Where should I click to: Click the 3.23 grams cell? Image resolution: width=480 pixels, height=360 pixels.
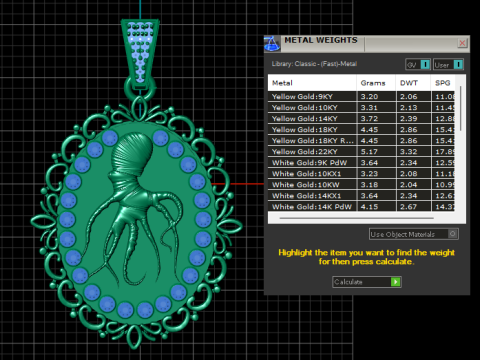coord(376,174)
